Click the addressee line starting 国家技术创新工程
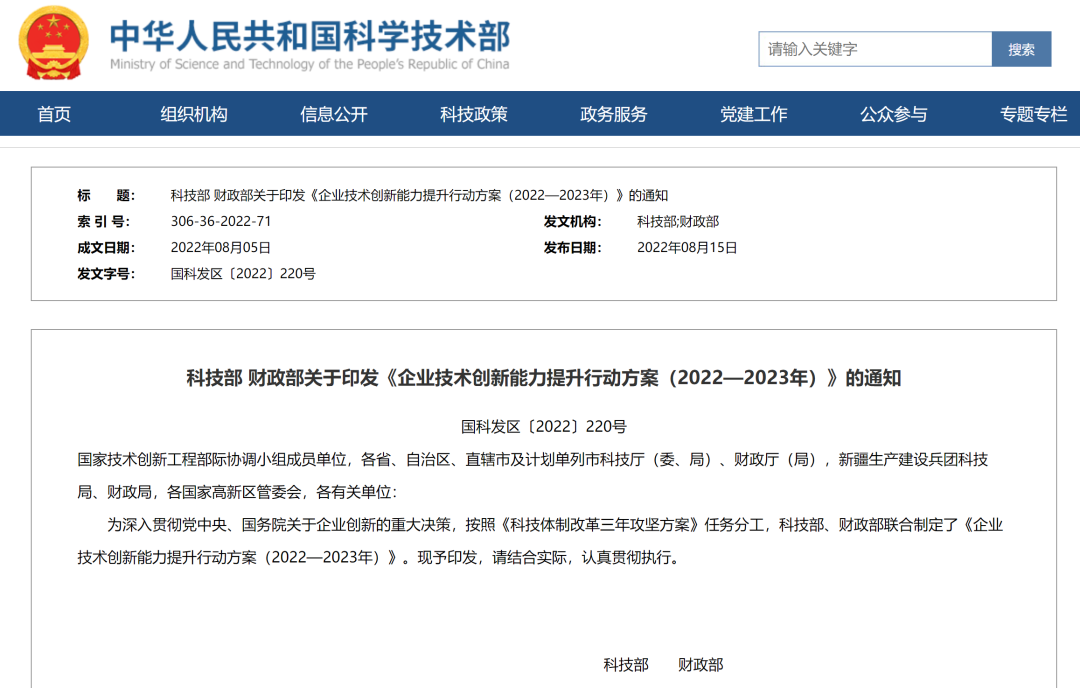 pos(532,475)
